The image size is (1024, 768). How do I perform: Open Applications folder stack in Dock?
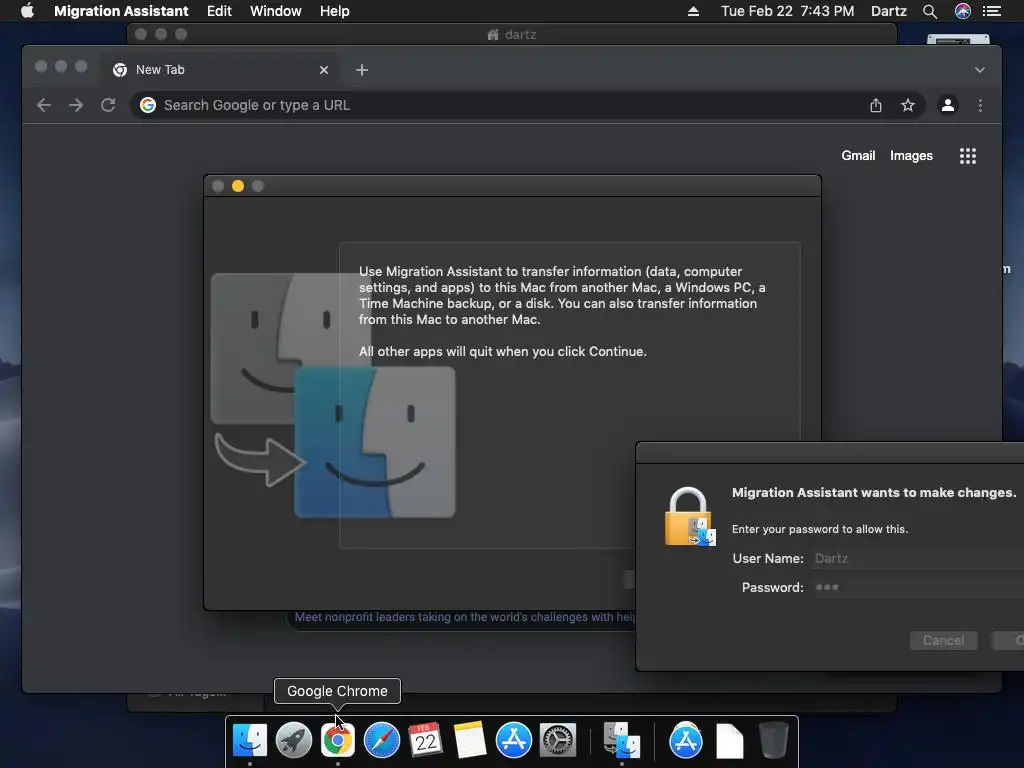coord(686,741)
